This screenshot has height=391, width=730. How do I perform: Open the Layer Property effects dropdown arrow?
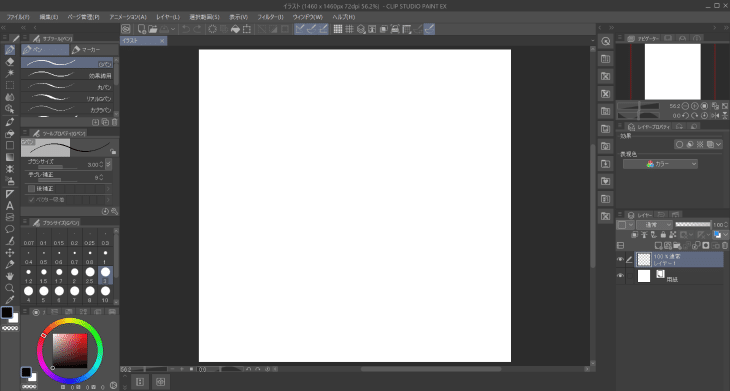click(719, 145)
